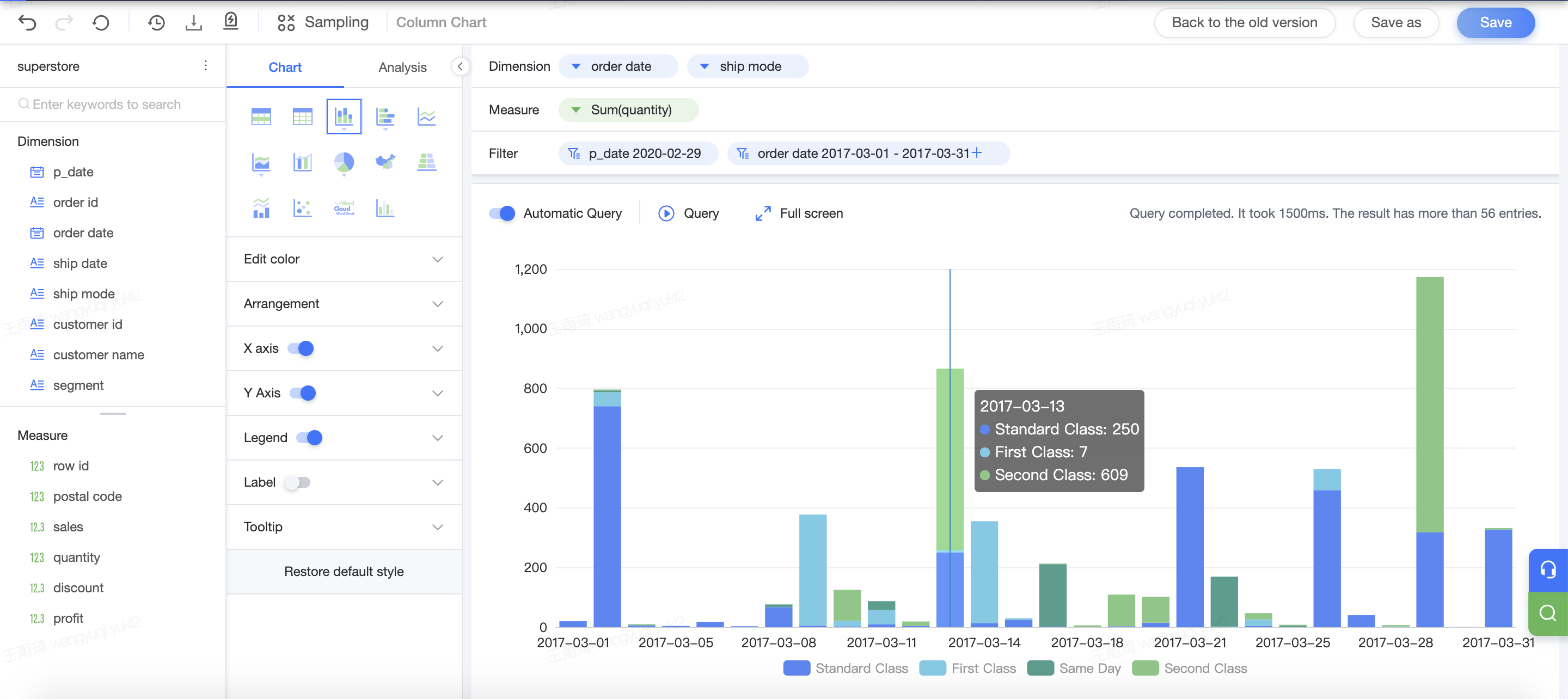This screenshot has height=699, width=1568.
Task: Click the p_date 2020-02-29 filter
Action: (x=638, y=154)
